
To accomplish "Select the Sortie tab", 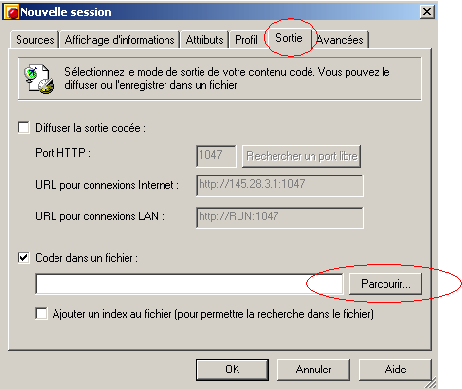I will pyautogui.click(x=289, y=38).
